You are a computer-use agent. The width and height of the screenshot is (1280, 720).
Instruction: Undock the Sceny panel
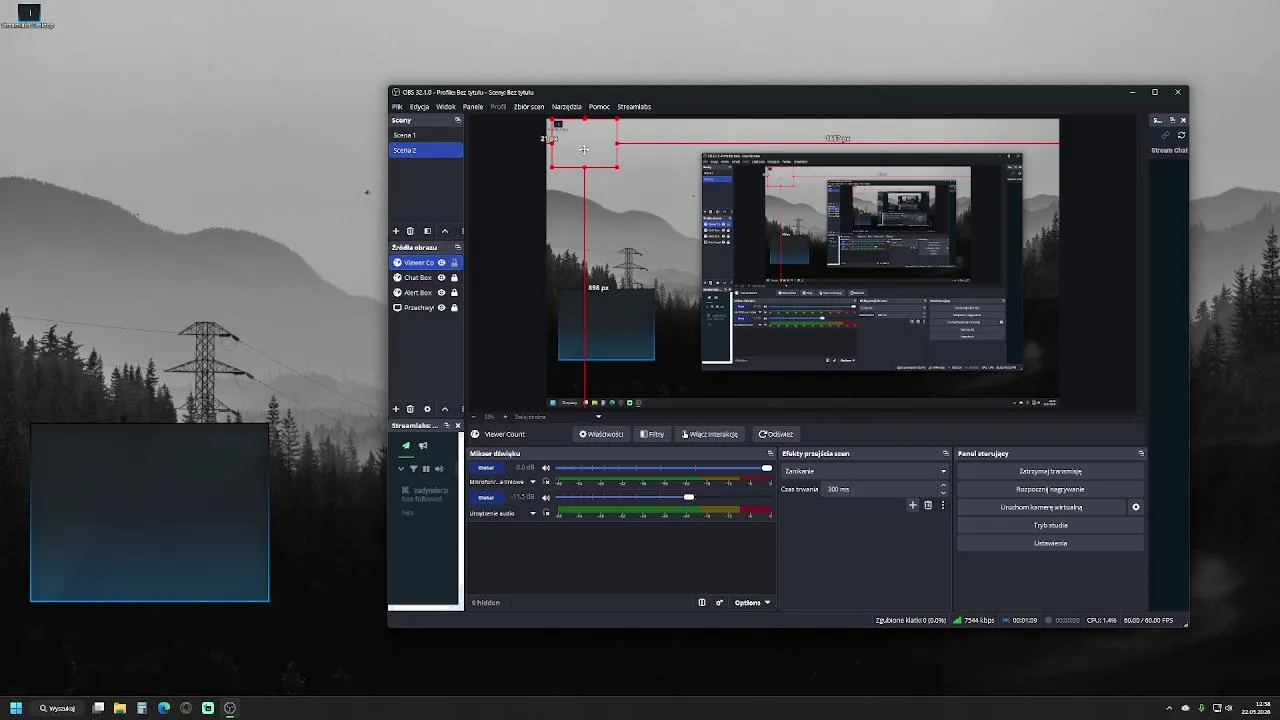458,120
